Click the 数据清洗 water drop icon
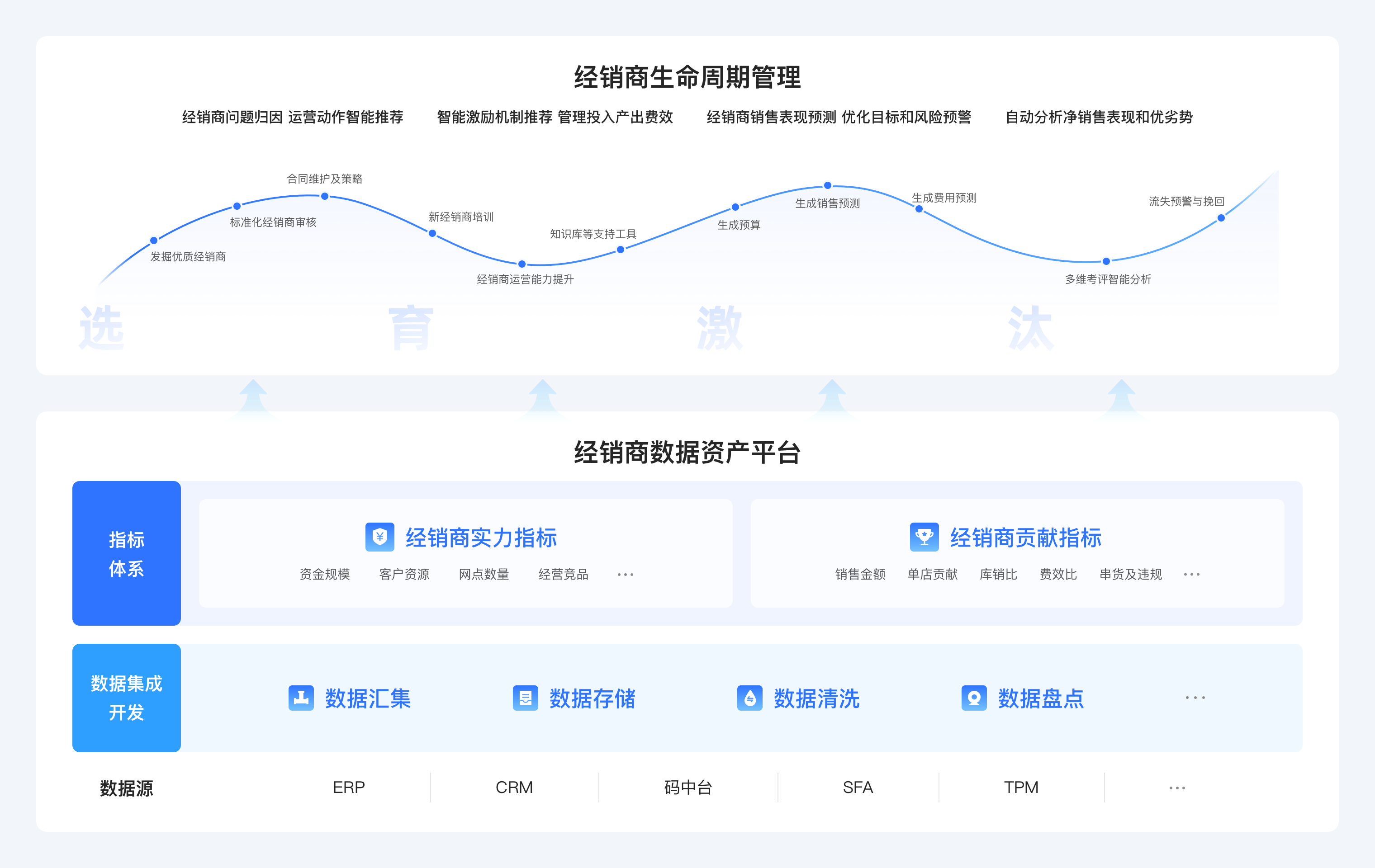 (x=750, y=698)
